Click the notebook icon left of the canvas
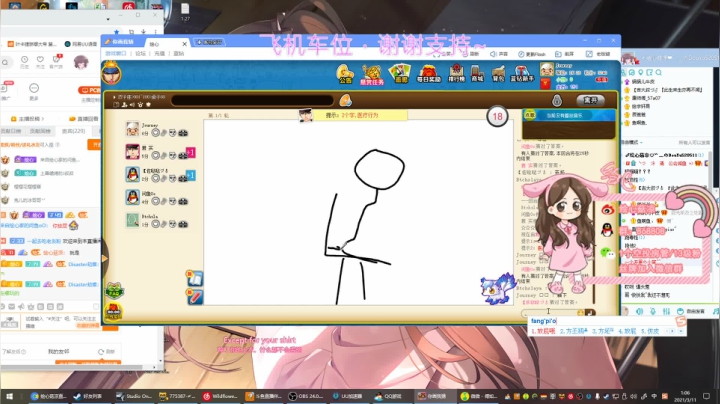 coord(195,278)
